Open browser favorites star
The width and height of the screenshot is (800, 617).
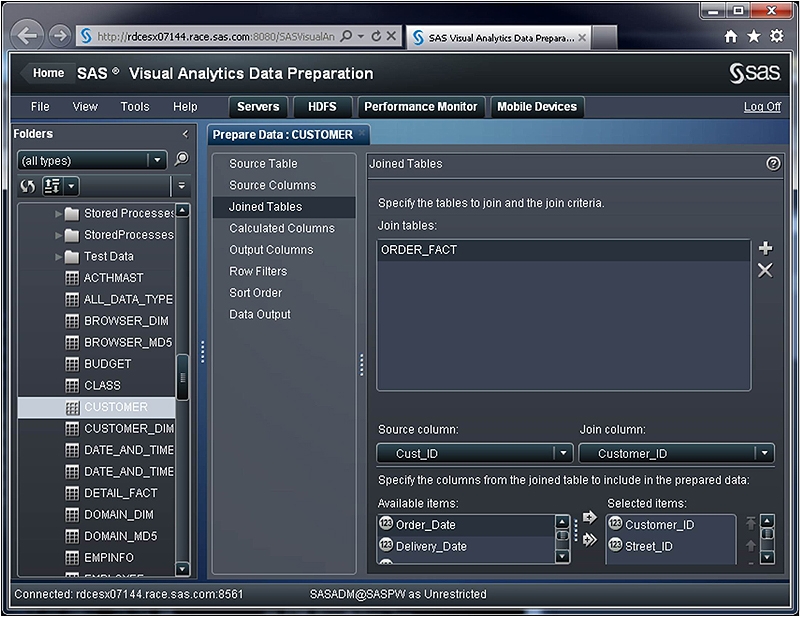(x=754, y=36)
